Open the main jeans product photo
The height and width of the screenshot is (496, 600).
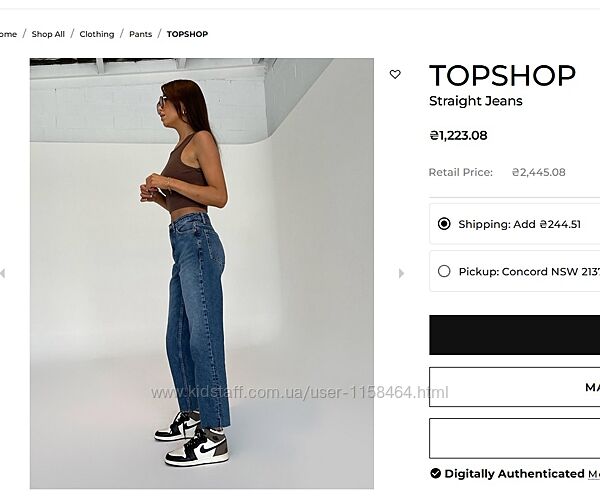pyautogui.click(x=202, y=273)
